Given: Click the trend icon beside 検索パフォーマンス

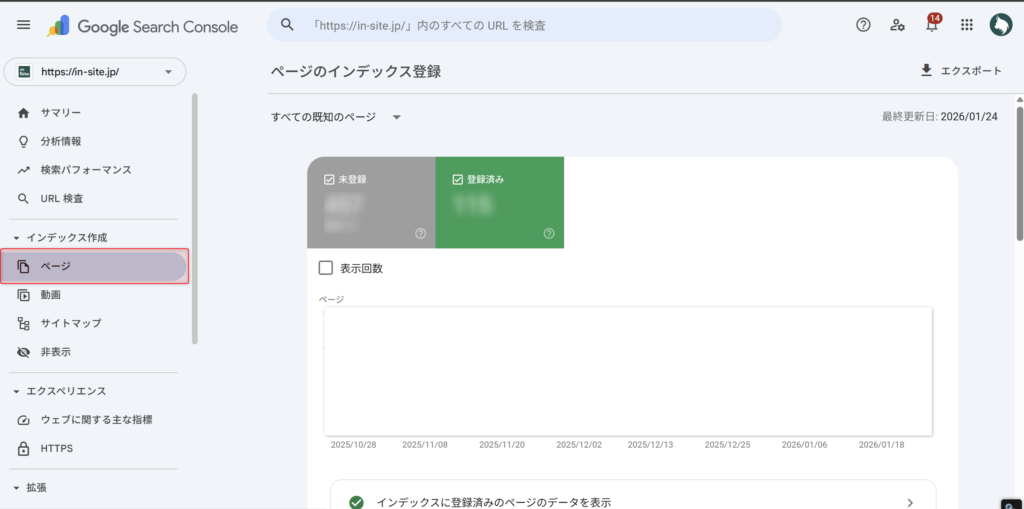Looking at the screenshot, I should point(24,170).
